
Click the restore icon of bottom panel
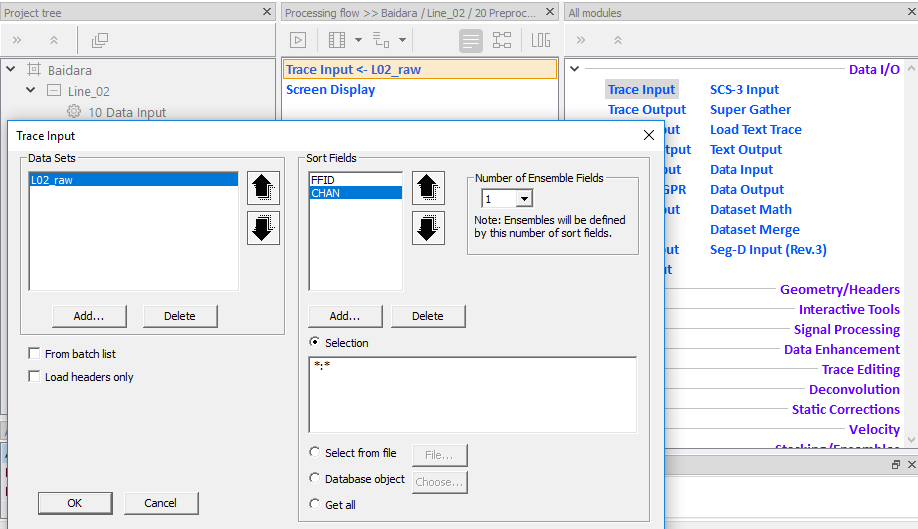coord(896,464)
